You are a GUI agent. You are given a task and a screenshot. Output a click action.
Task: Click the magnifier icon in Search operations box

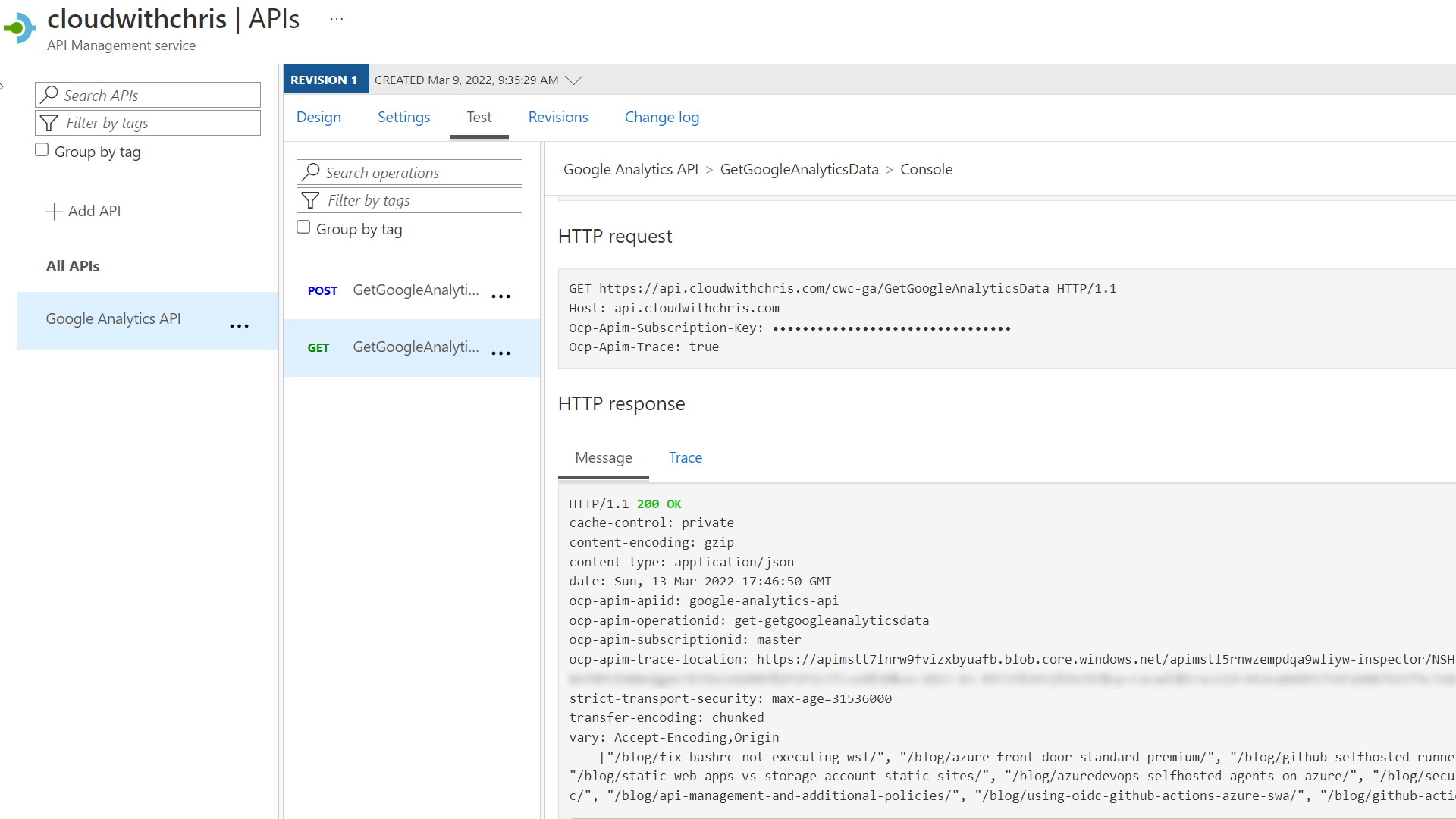pos(311,172)
